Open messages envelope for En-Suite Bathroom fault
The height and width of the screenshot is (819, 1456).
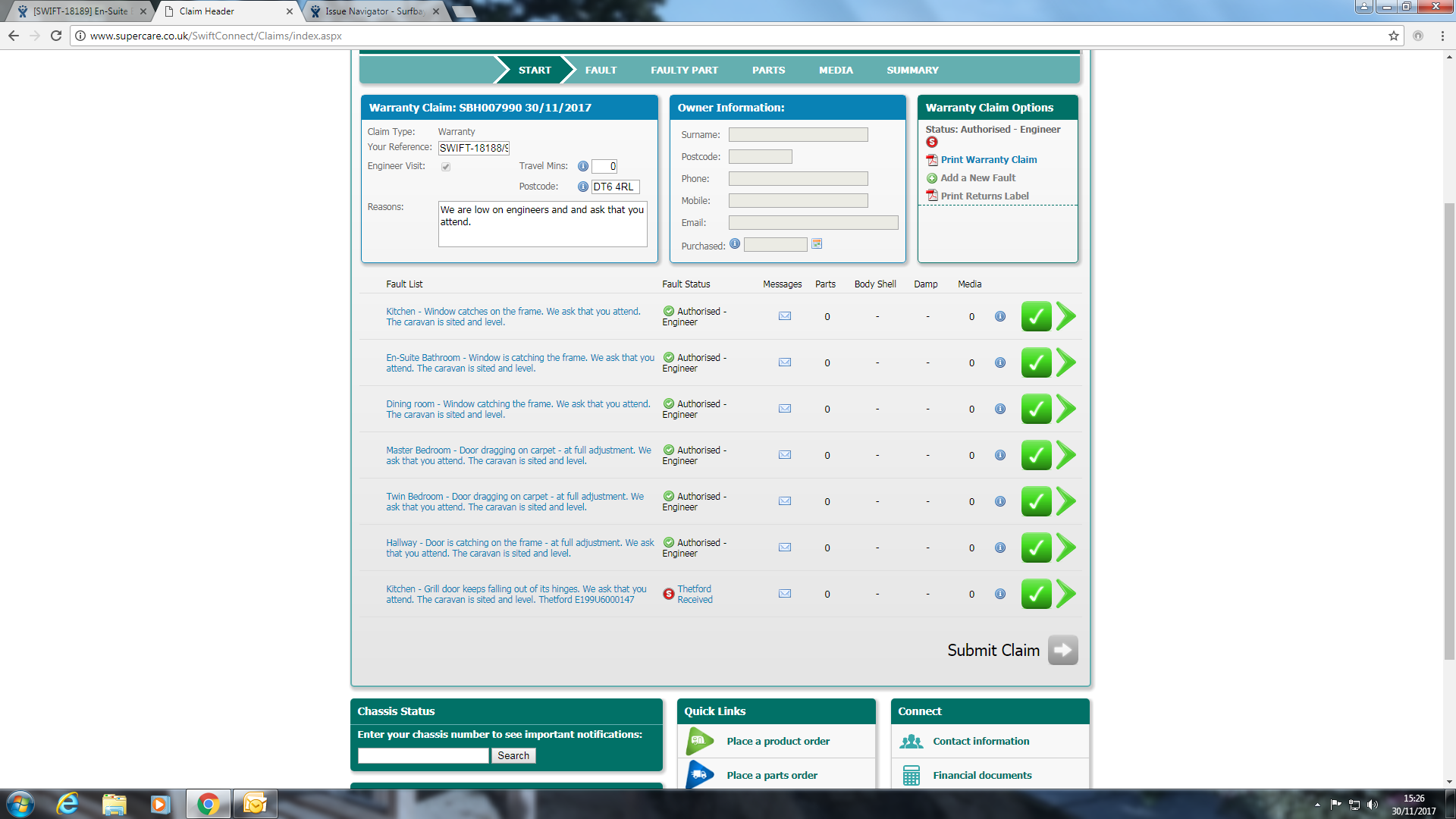tap(785, 362)
